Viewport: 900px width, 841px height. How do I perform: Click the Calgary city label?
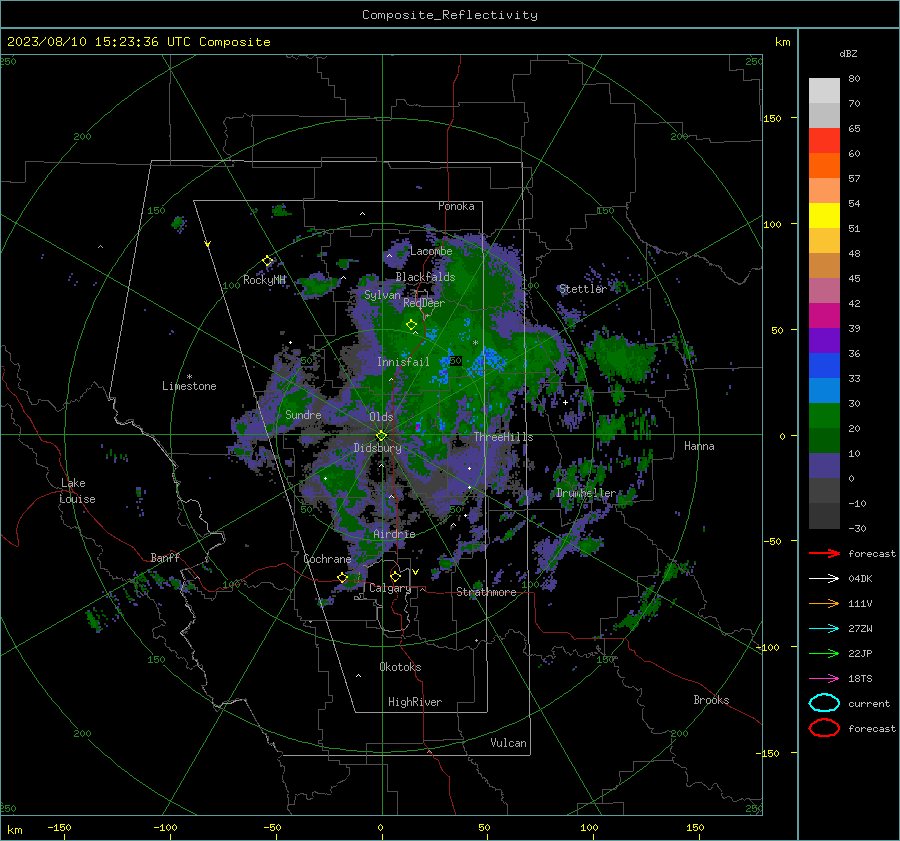tap(390, 588)
